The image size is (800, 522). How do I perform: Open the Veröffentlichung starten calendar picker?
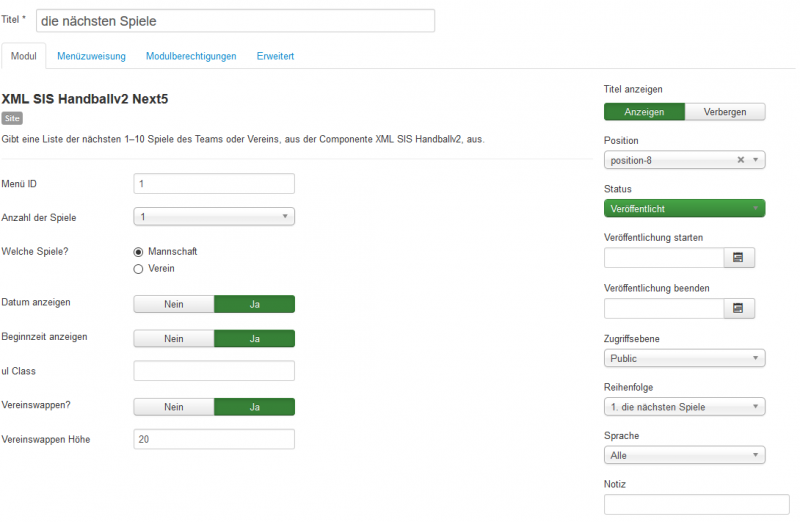coord(738,258)
